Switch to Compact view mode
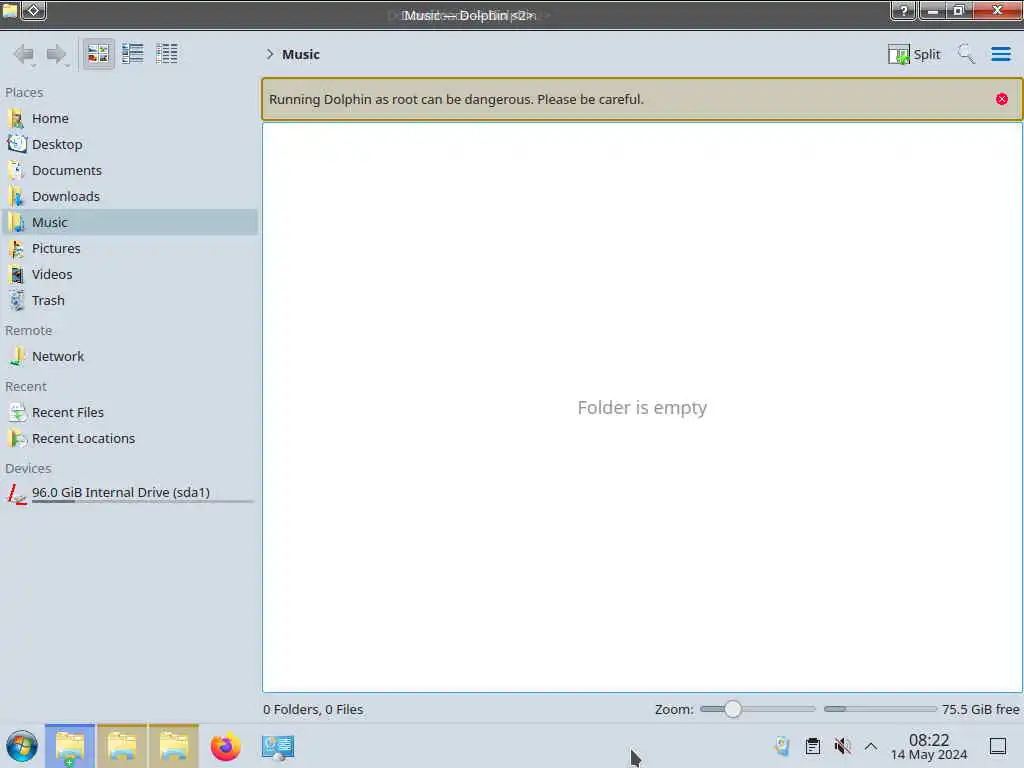 click(x=133, y=54)
